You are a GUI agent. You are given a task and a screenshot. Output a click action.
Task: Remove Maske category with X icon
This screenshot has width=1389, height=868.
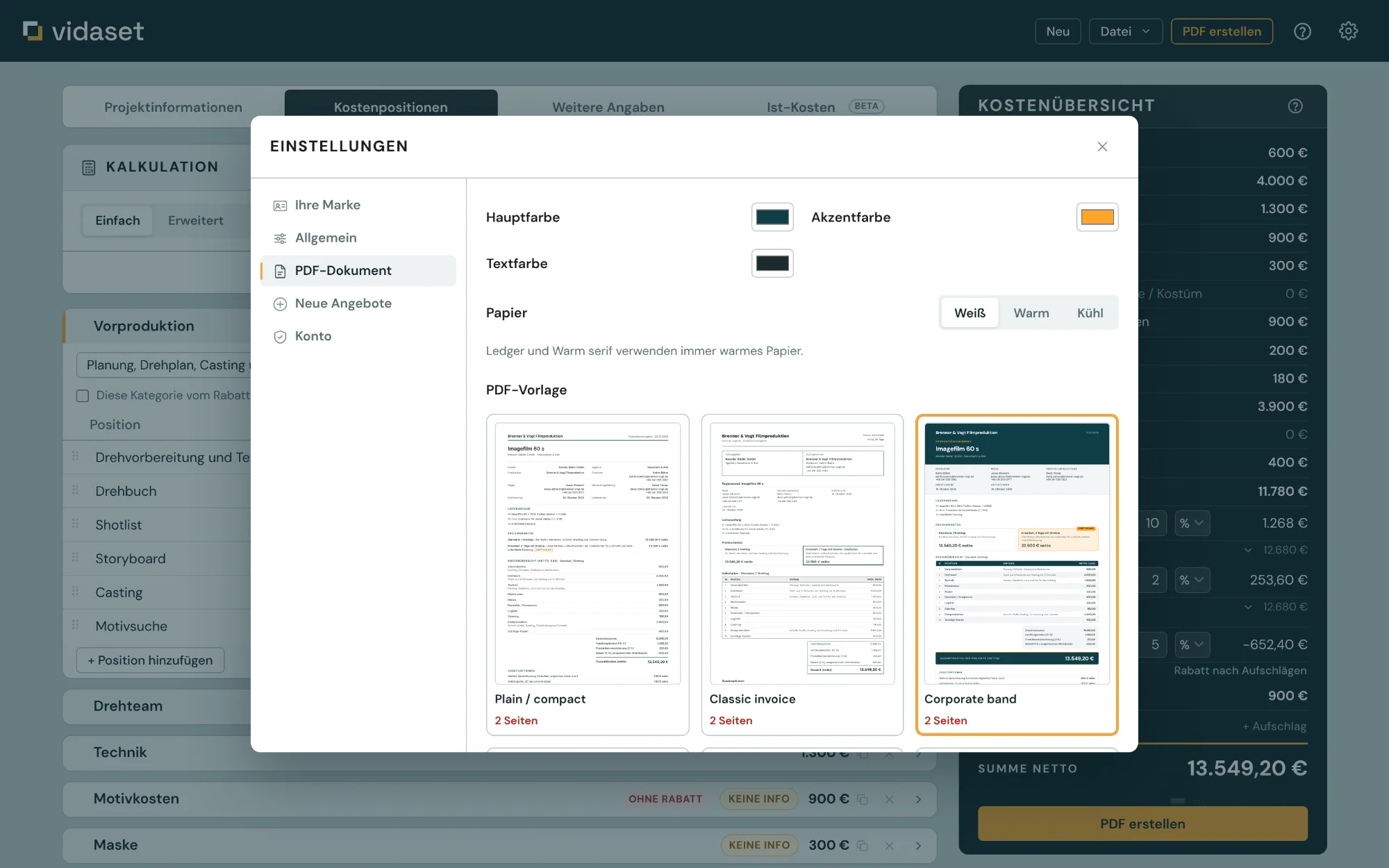click(889, 845)
